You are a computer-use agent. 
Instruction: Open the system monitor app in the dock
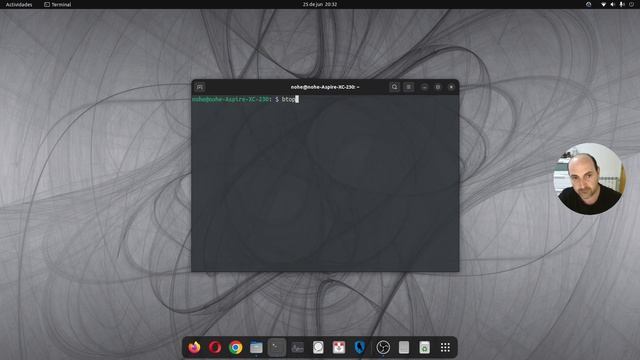298,347
